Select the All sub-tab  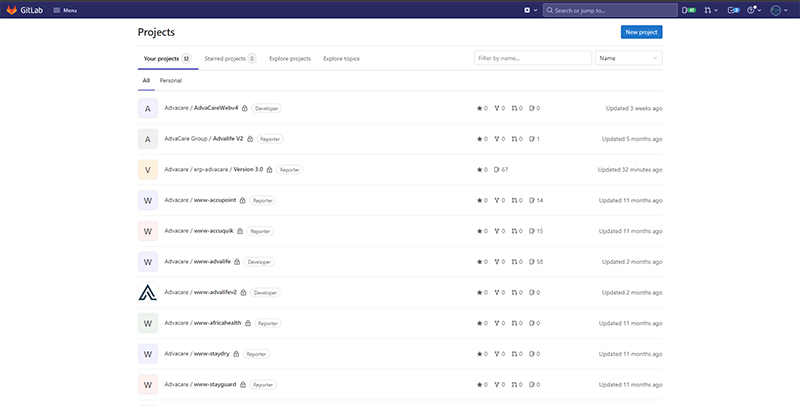[146, 81]
